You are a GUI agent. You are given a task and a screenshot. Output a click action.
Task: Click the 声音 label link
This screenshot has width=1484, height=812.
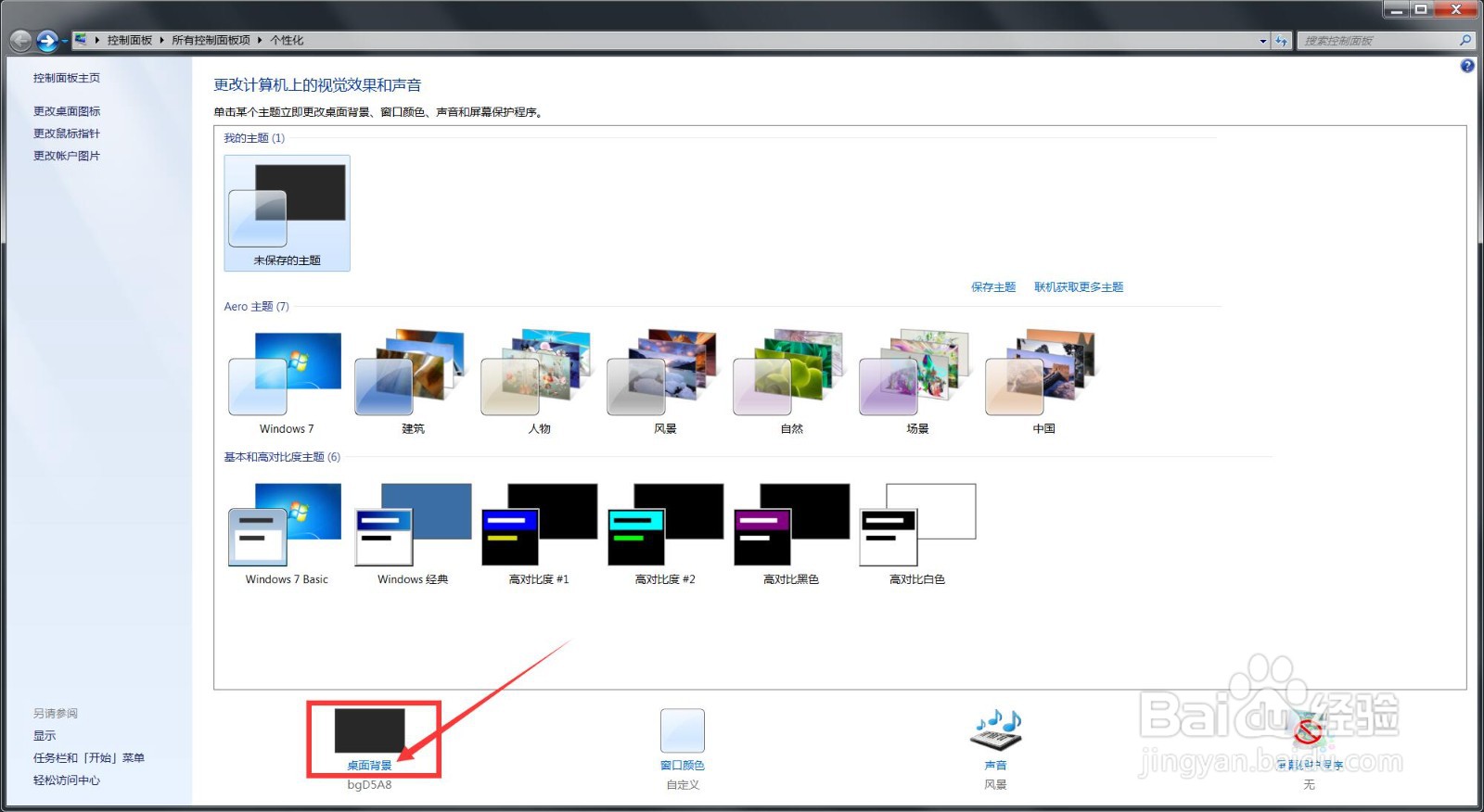pos(996,766)
